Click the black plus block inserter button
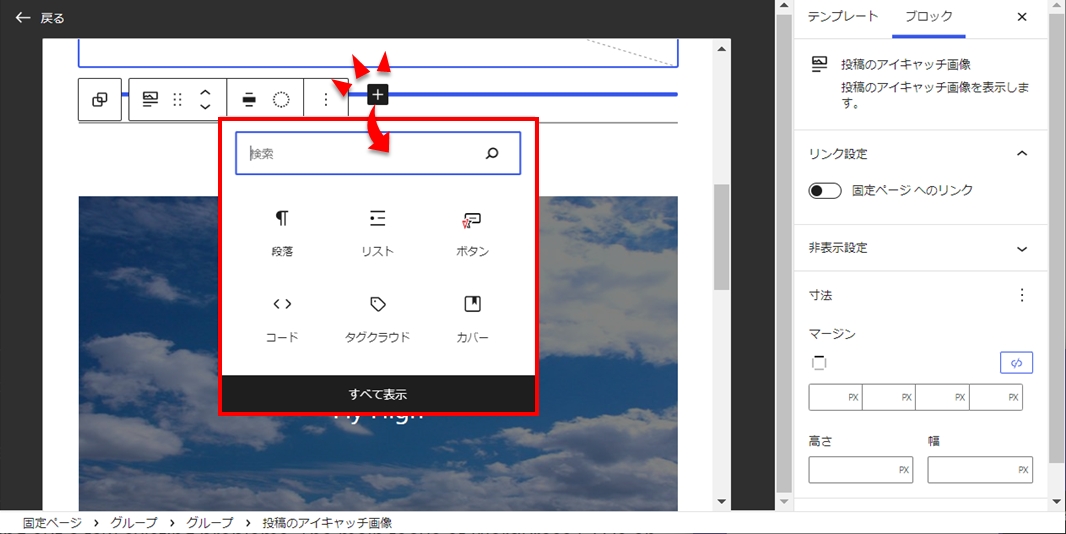The width and height of the screenshot is (1066, 534). 377,94
